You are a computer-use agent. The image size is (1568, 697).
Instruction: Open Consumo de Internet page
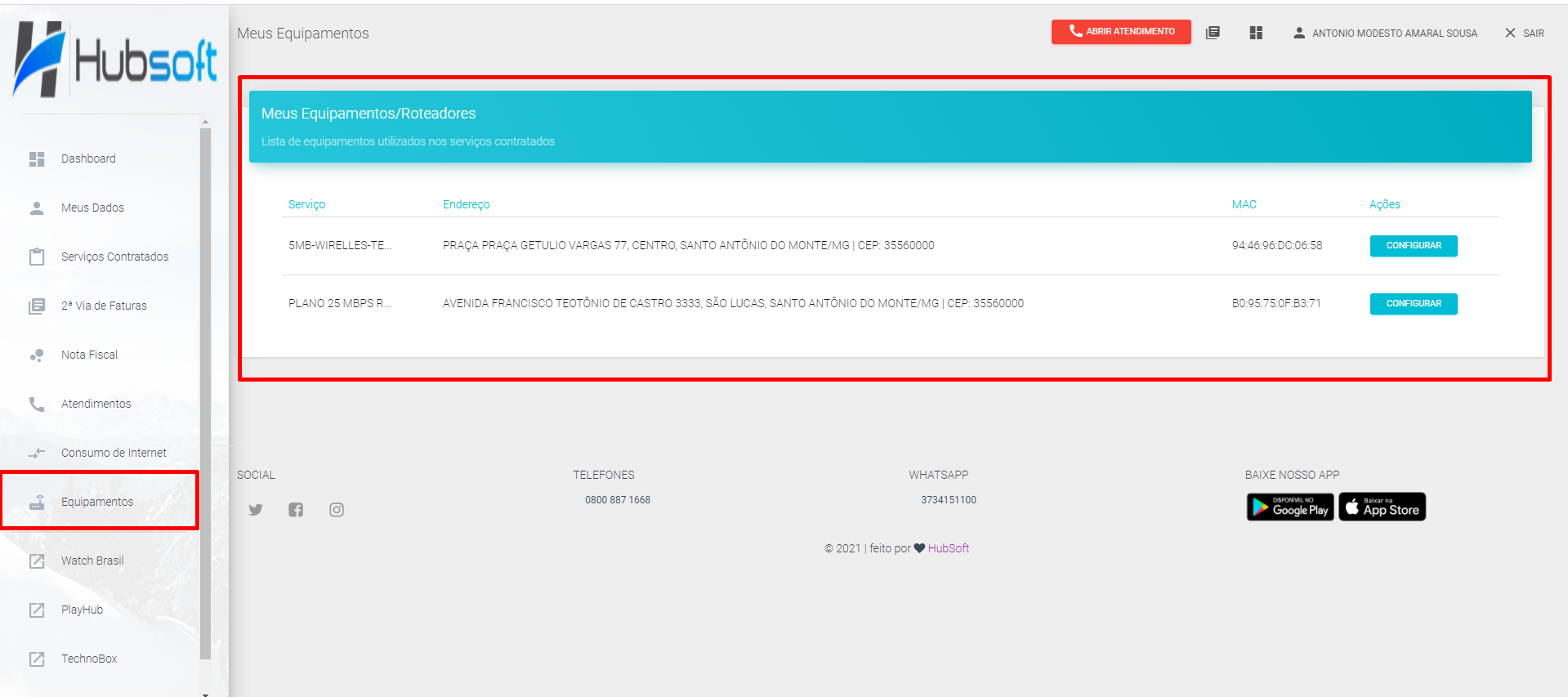[x=114, y=453]
